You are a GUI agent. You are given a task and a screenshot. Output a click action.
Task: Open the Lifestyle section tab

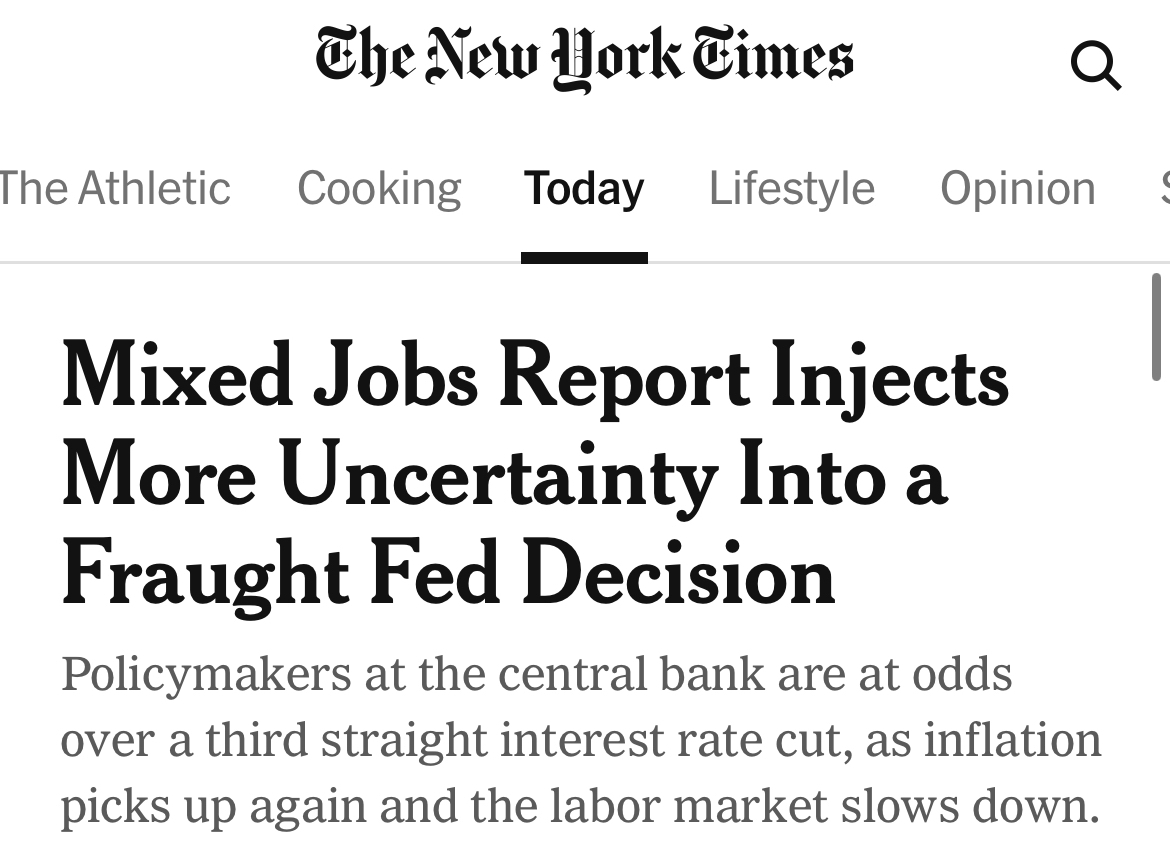(791, 189)
